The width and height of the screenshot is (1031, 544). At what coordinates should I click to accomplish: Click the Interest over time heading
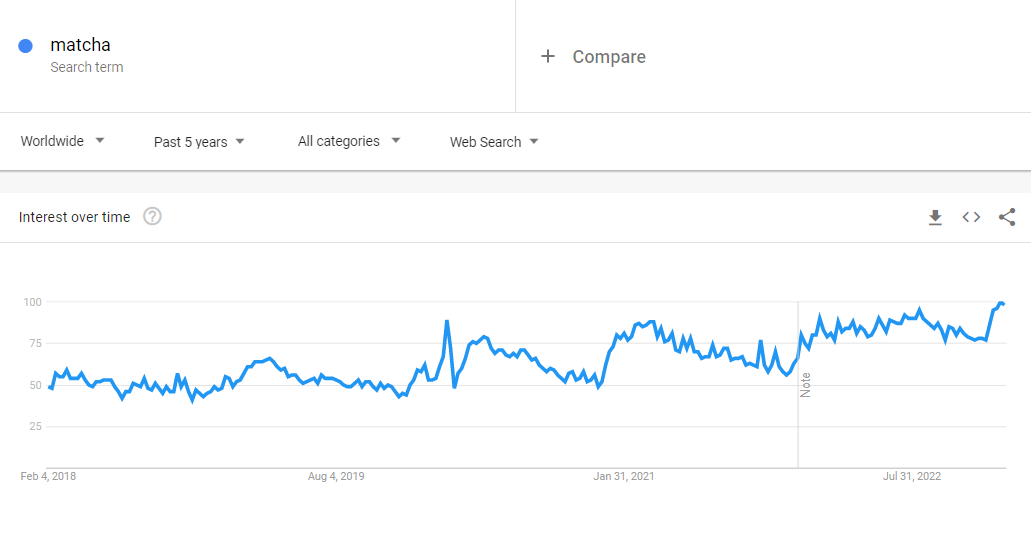pos(75,217)
